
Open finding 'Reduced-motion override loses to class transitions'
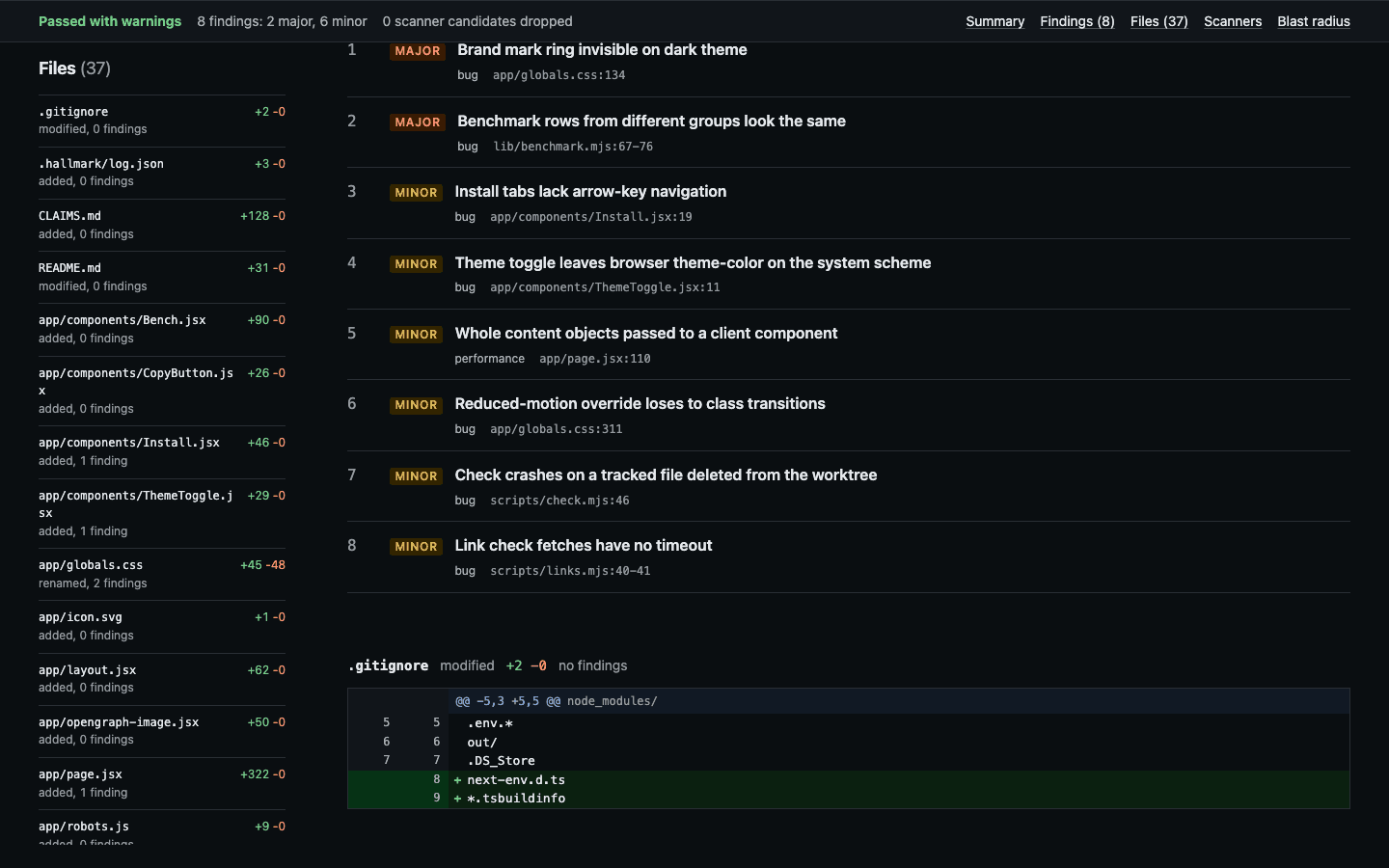[x=640, y=403]
